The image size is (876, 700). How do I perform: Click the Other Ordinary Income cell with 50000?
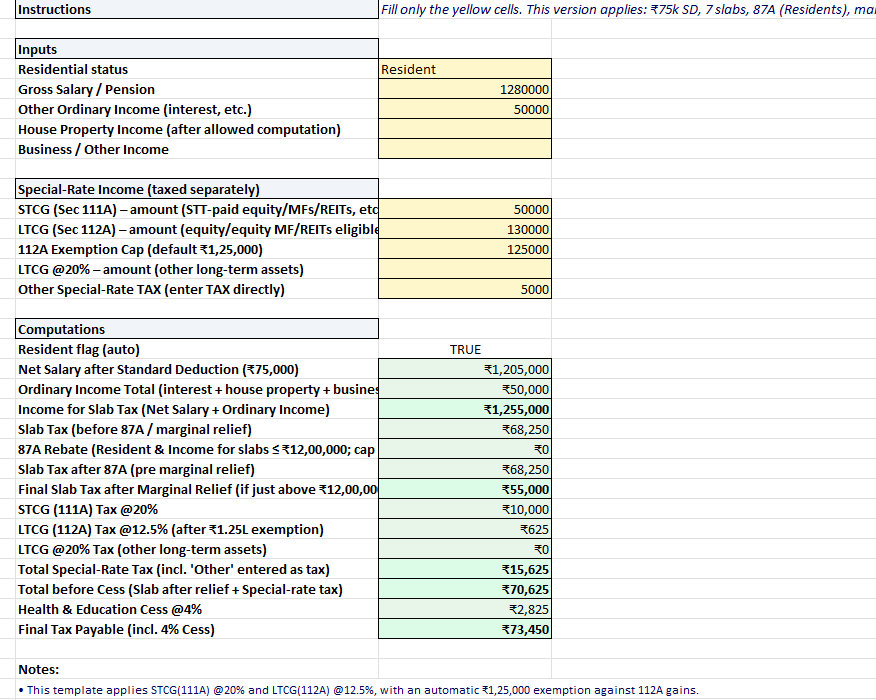(464, 109)
